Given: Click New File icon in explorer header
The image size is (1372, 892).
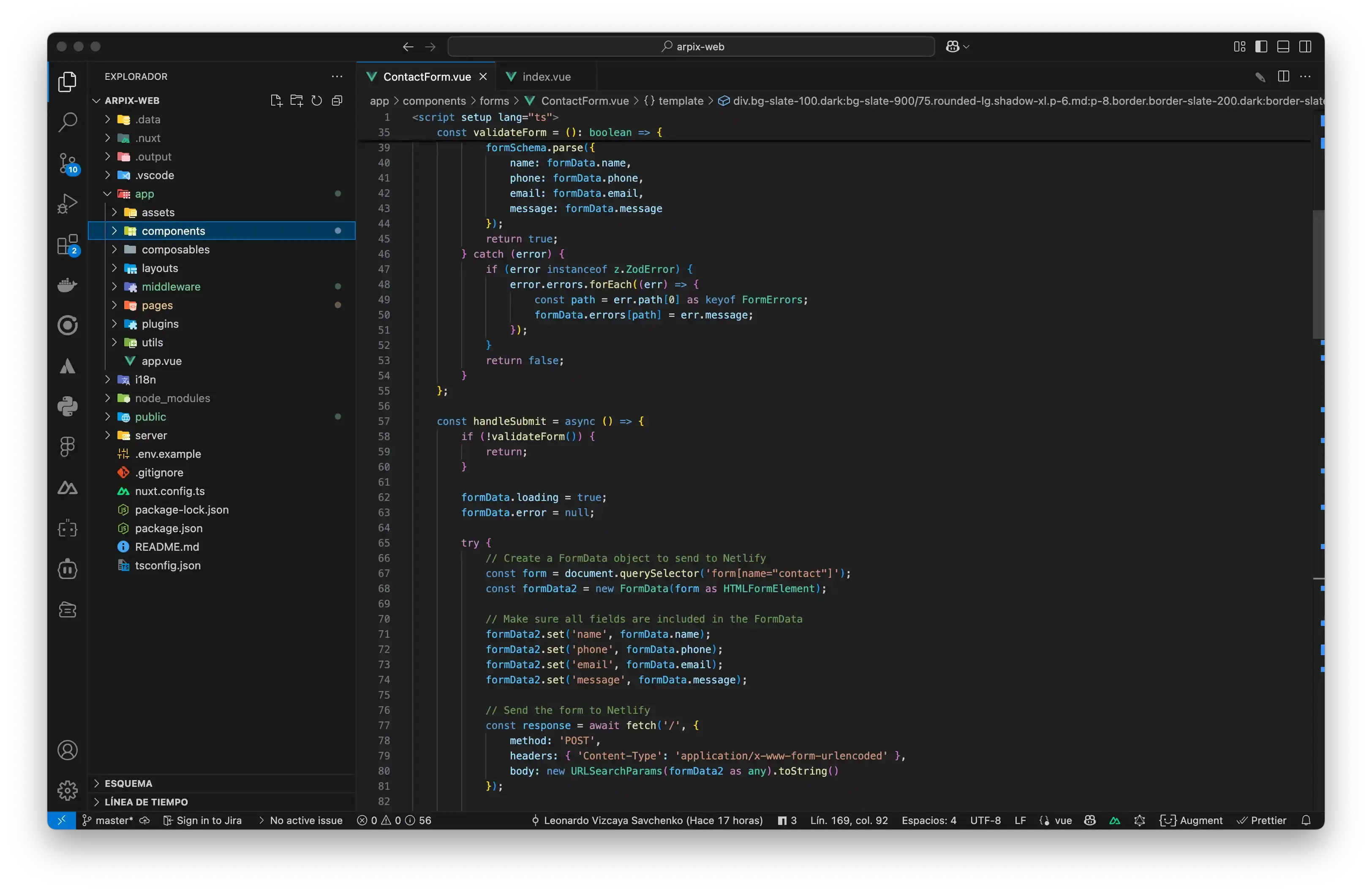Looking at the screenshot, I should 276,100.
